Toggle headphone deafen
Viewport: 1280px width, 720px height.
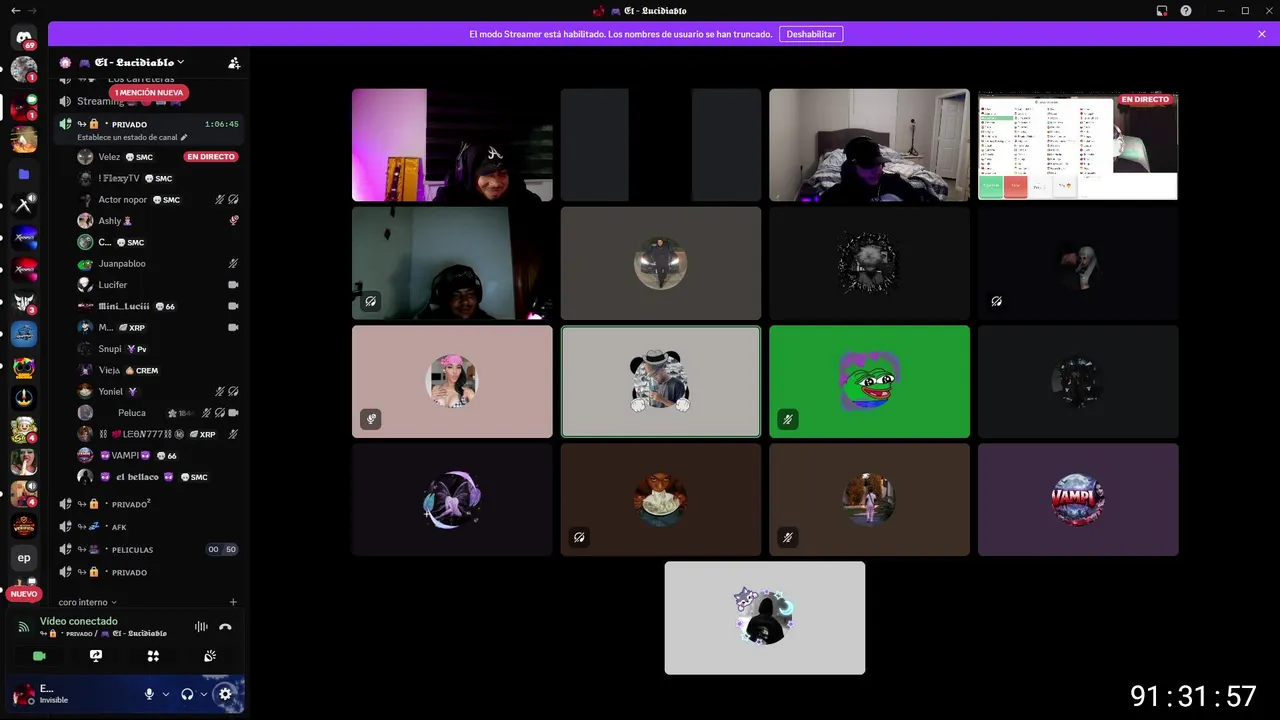[187, 694]
